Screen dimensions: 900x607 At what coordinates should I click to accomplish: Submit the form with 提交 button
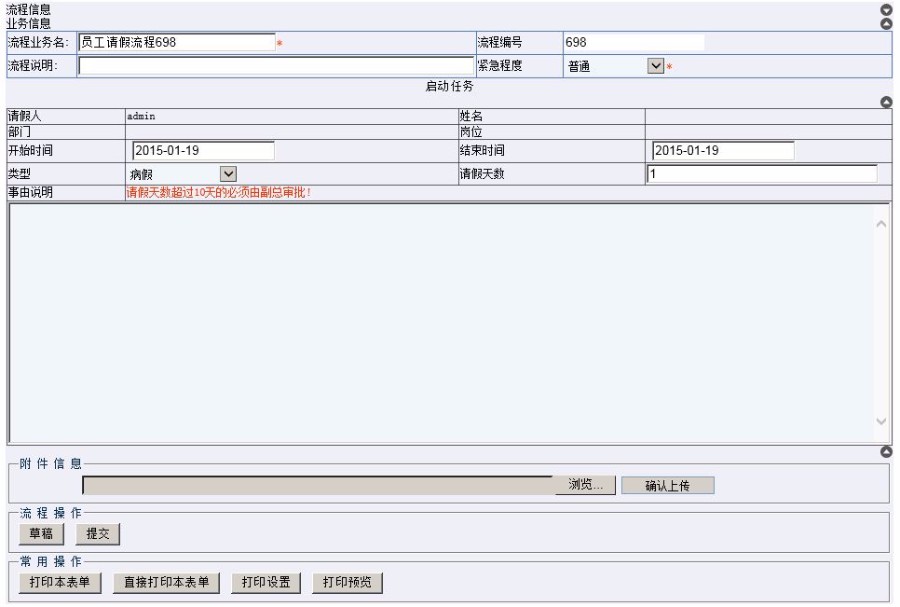pos(98,534)
